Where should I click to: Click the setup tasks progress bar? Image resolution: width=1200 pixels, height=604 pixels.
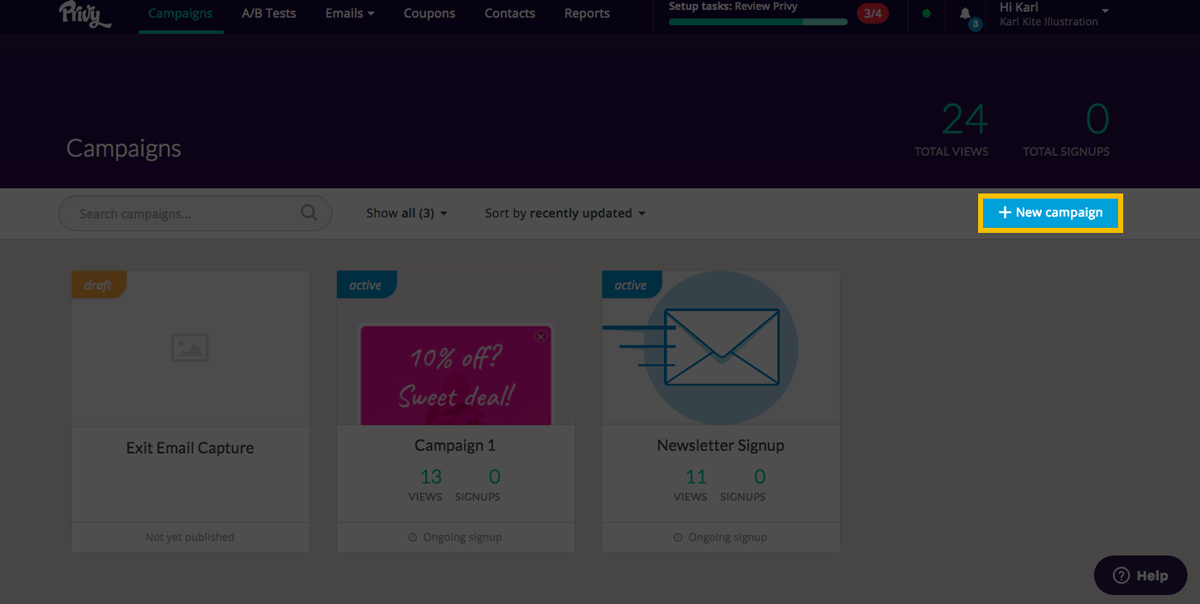[x=757, y=21]
